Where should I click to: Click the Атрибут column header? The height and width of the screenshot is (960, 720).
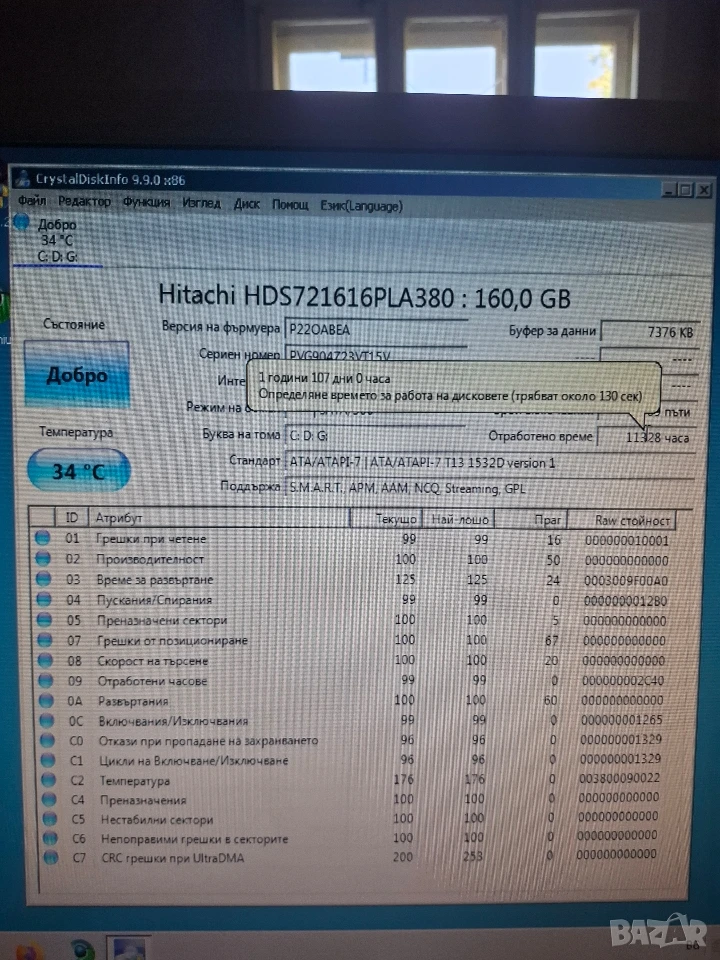click(x=219, y=518)
